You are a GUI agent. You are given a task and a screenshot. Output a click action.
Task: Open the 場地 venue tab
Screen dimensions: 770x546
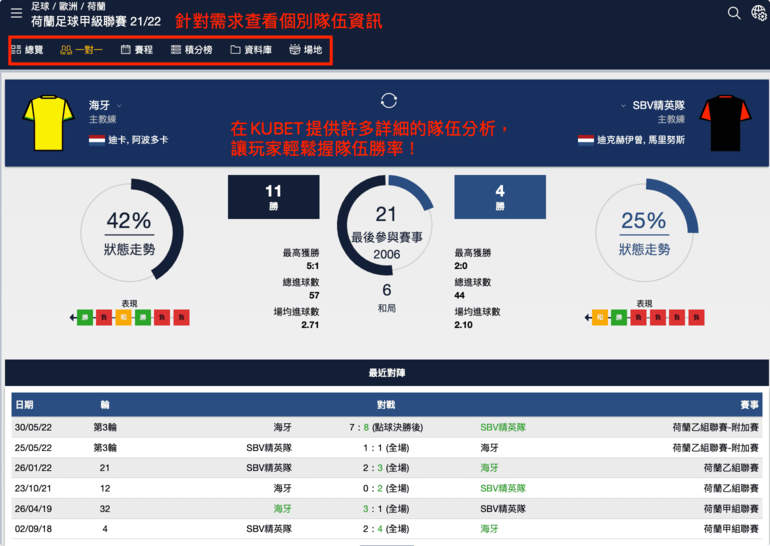tap(306, 49)
